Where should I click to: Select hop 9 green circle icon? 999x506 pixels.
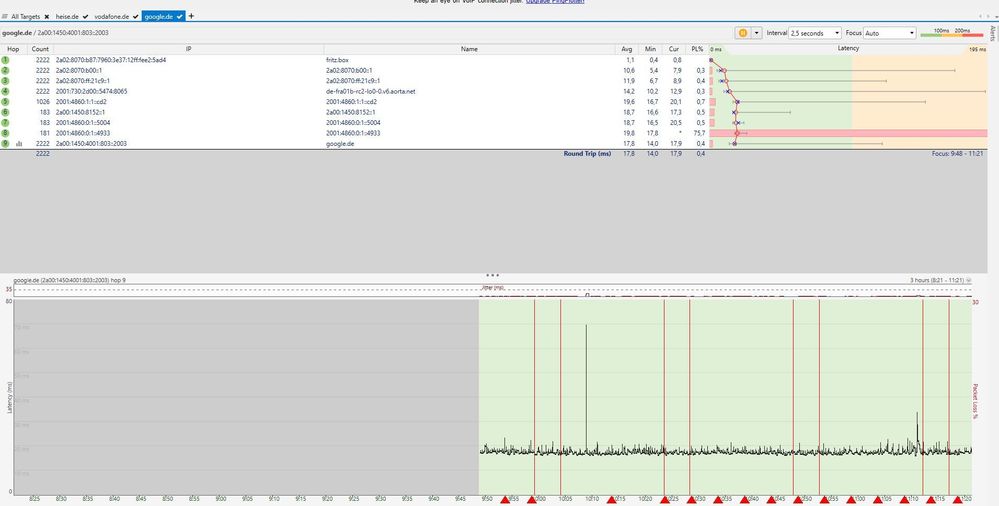tap(6, 143)
